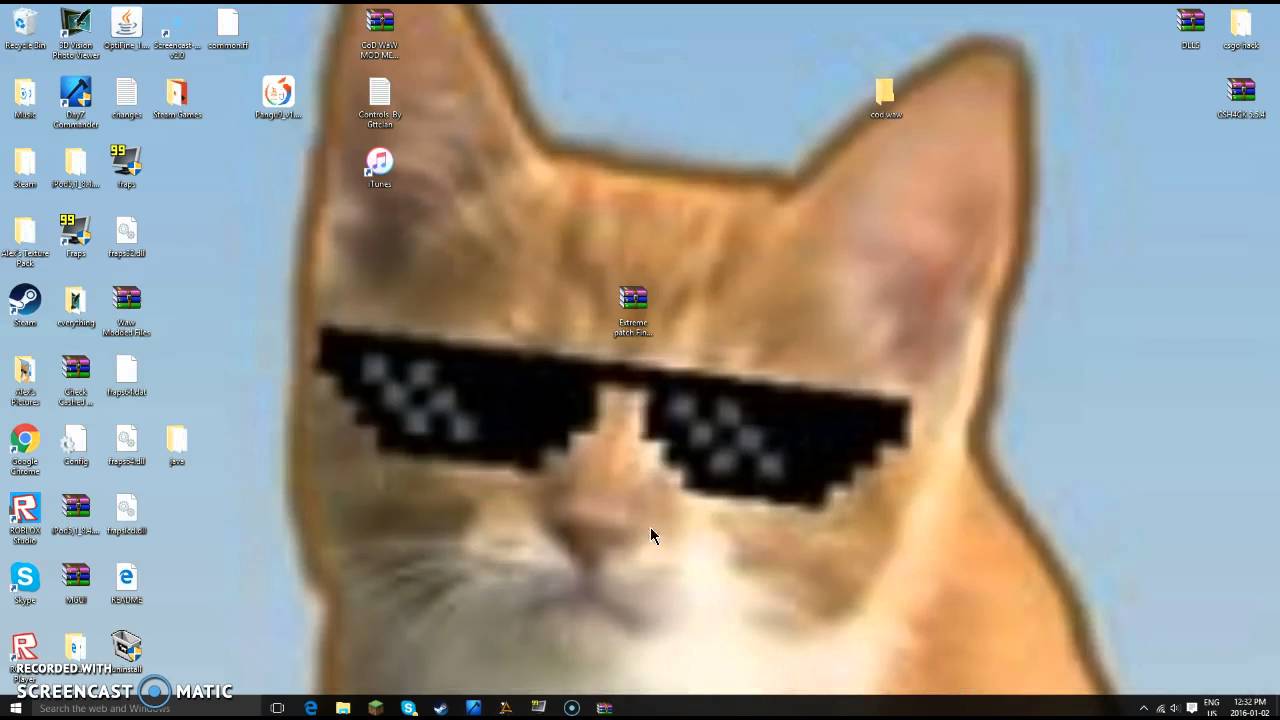Image resolution: width=1280 pixels, height=720 pixels.
Task: Open the Fraps taskbar icon
Action: [x=539, y=708]
